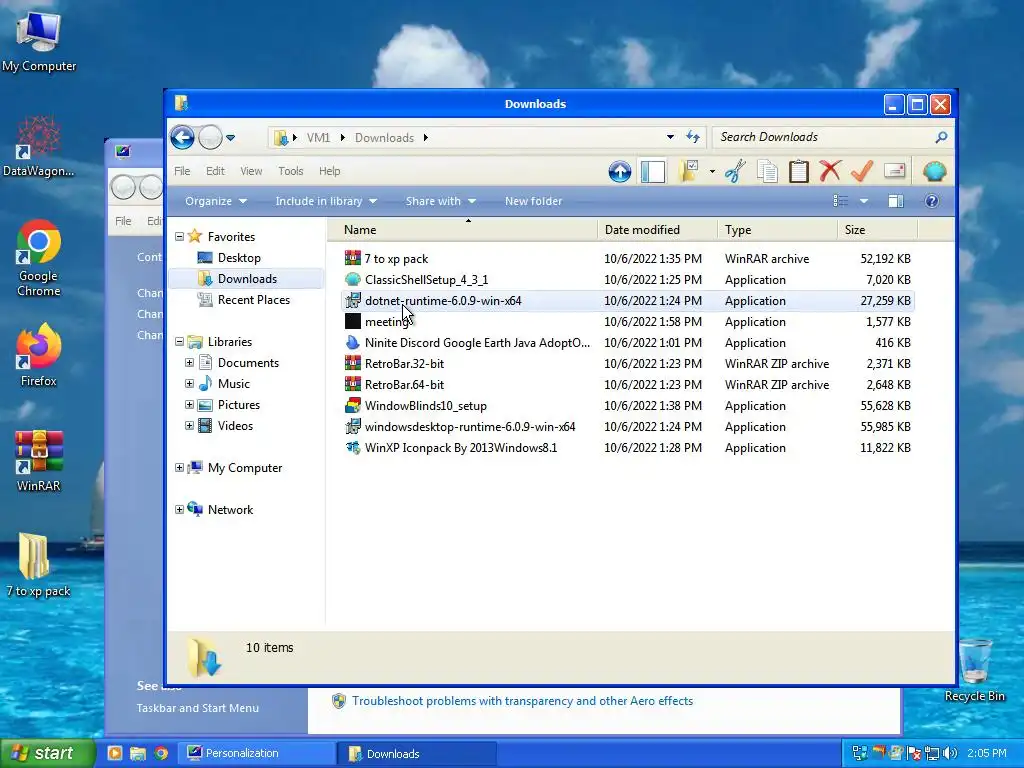Click the orange checkmark Properties icon

tap(862, 172)
